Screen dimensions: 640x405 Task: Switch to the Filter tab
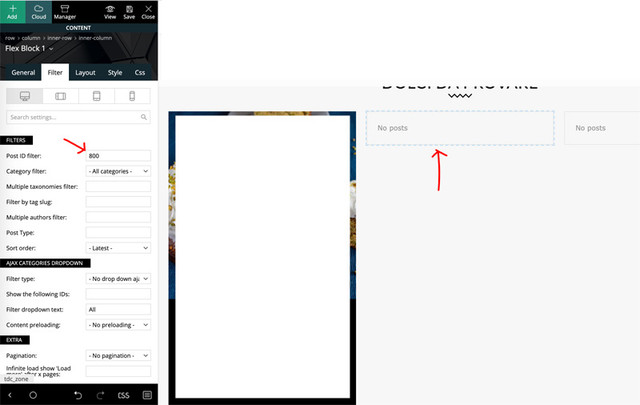(x=55, y=72)
